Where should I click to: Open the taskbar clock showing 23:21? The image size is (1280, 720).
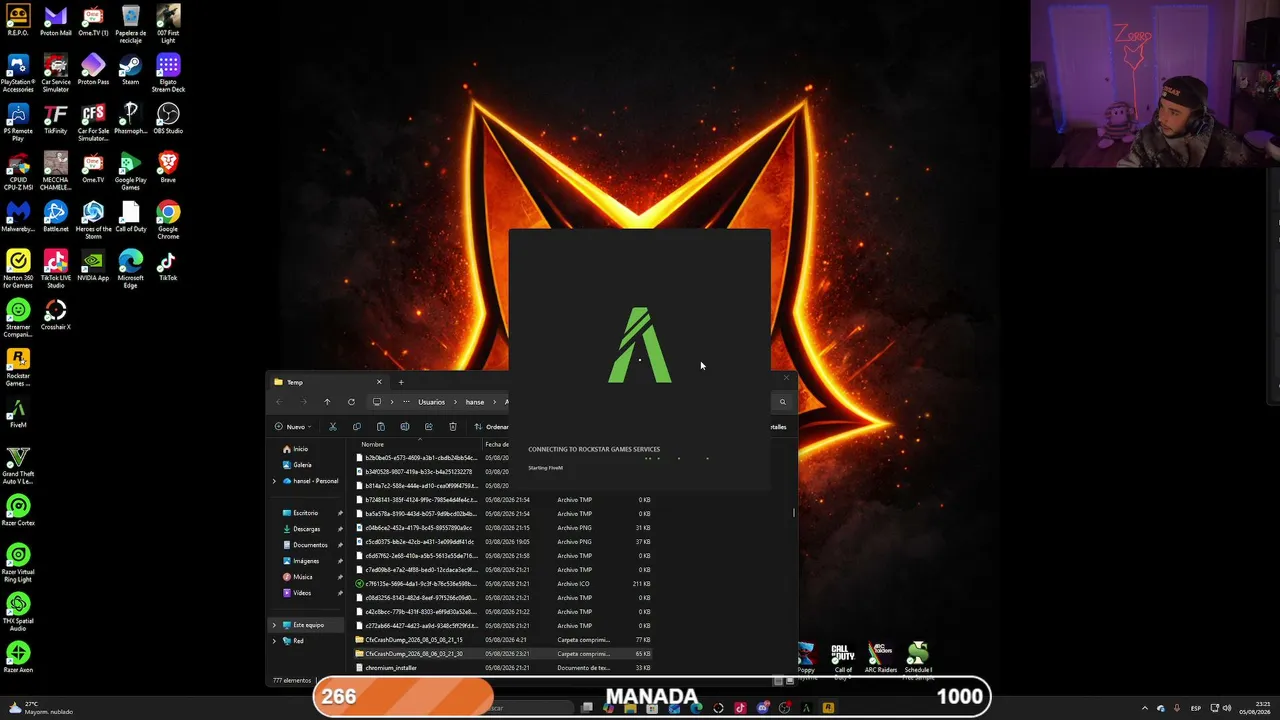click(x=1255, y=708)
